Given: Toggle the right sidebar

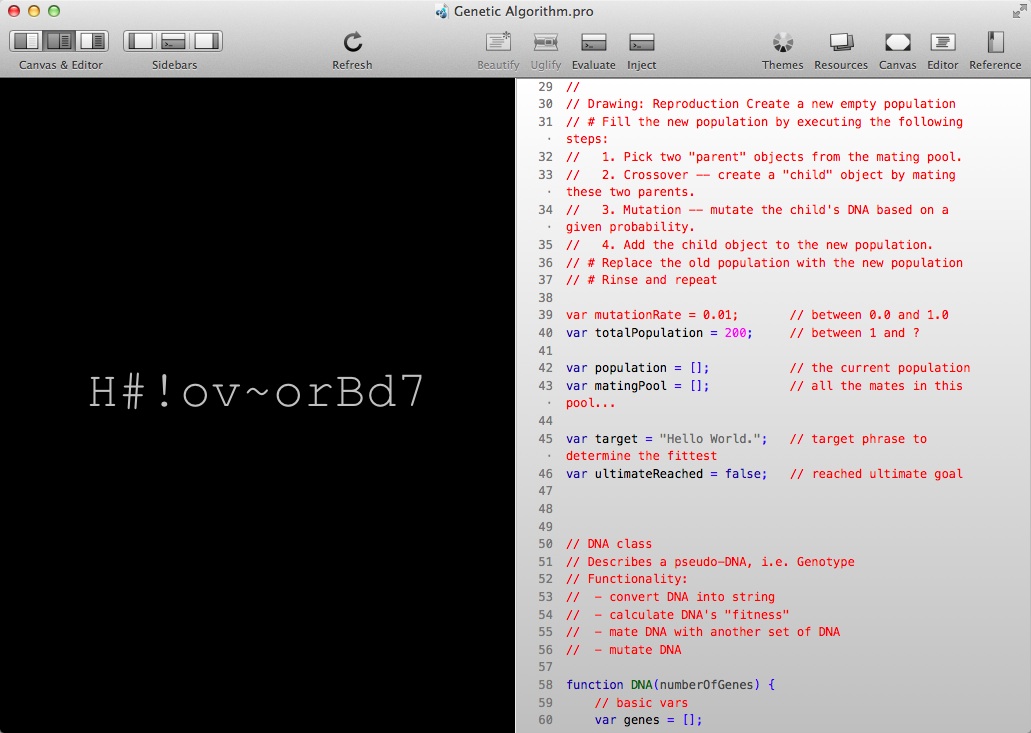Looking at the screenshot, I should pyautogui.click(x=206, y=41).
